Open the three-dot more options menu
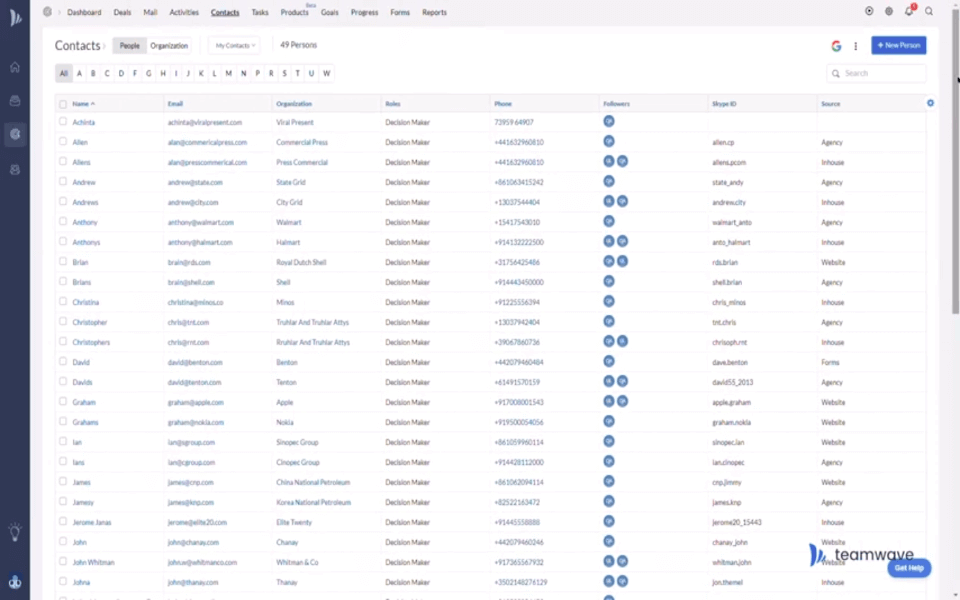960x600 pixels. click(x=855, y=45)
